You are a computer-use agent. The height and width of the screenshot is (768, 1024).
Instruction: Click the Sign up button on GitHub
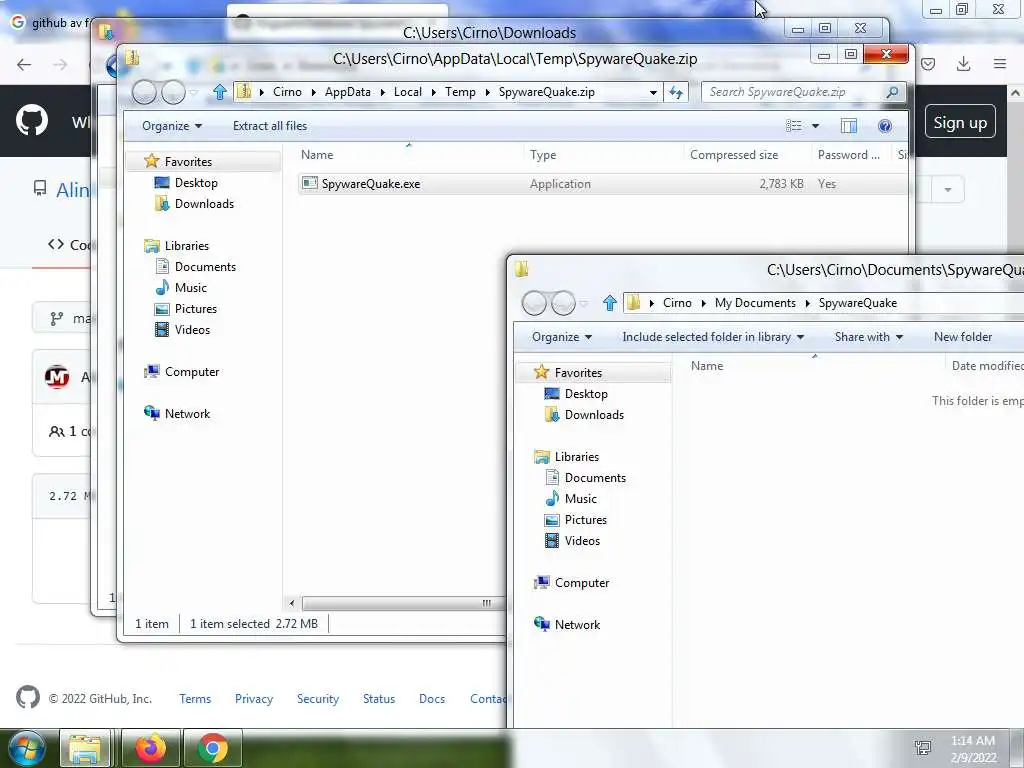960,122
